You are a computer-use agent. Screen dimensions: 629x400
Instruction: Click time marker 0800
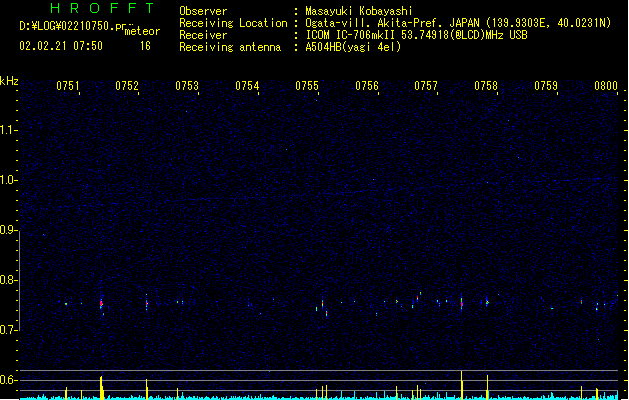pyautogui.click(x=606, y=86)
